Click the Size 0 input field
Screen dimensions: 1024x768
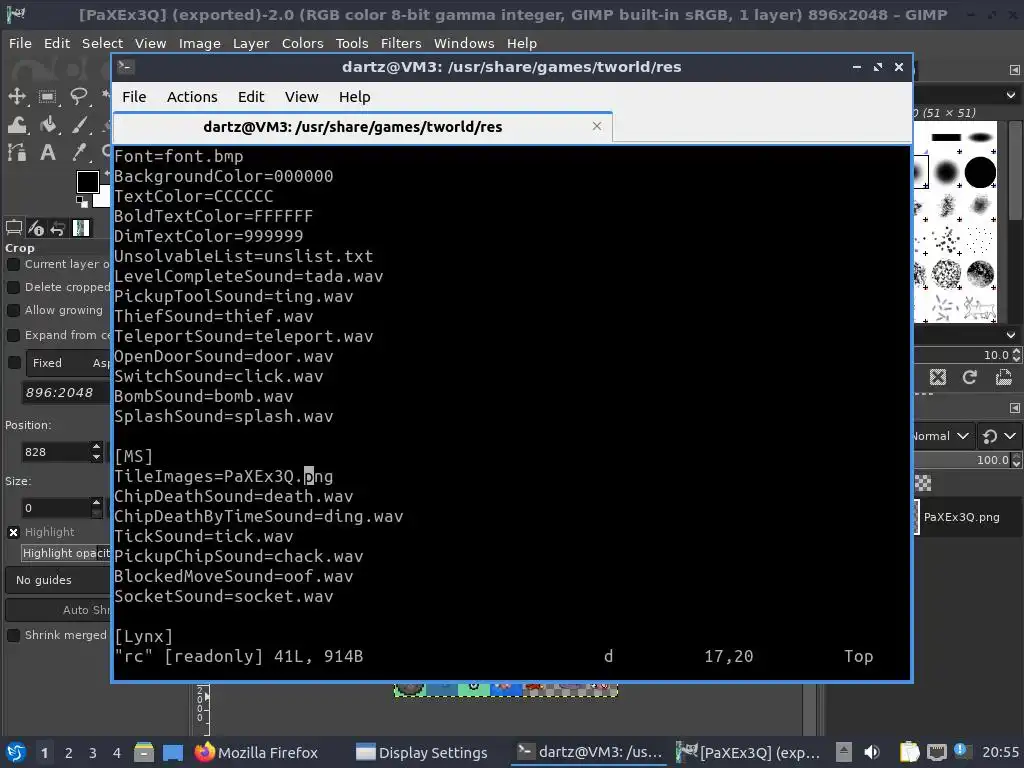(x=55, y=507)
